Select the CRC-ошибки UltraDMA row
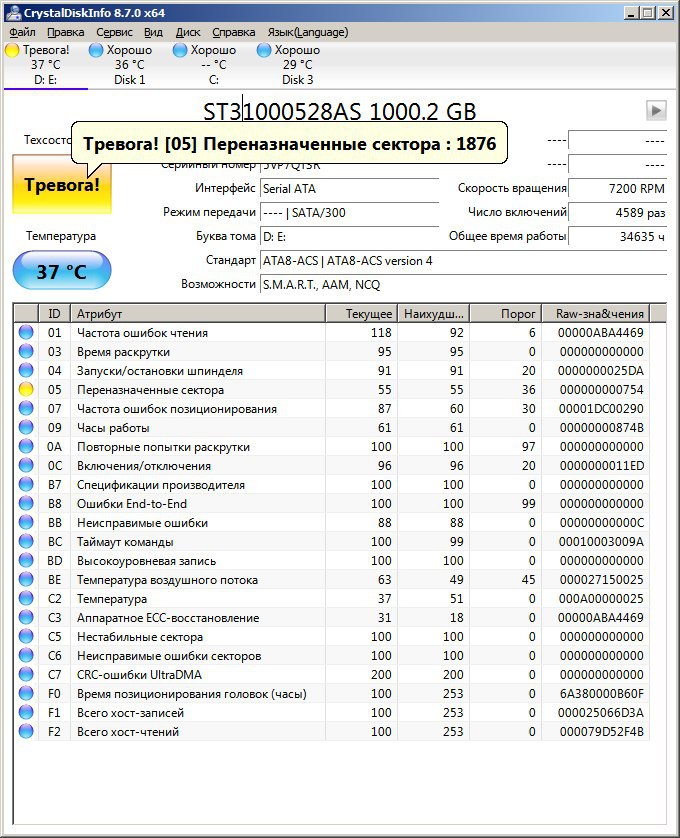Screen dimensions: 680x838 pos(331,674)
